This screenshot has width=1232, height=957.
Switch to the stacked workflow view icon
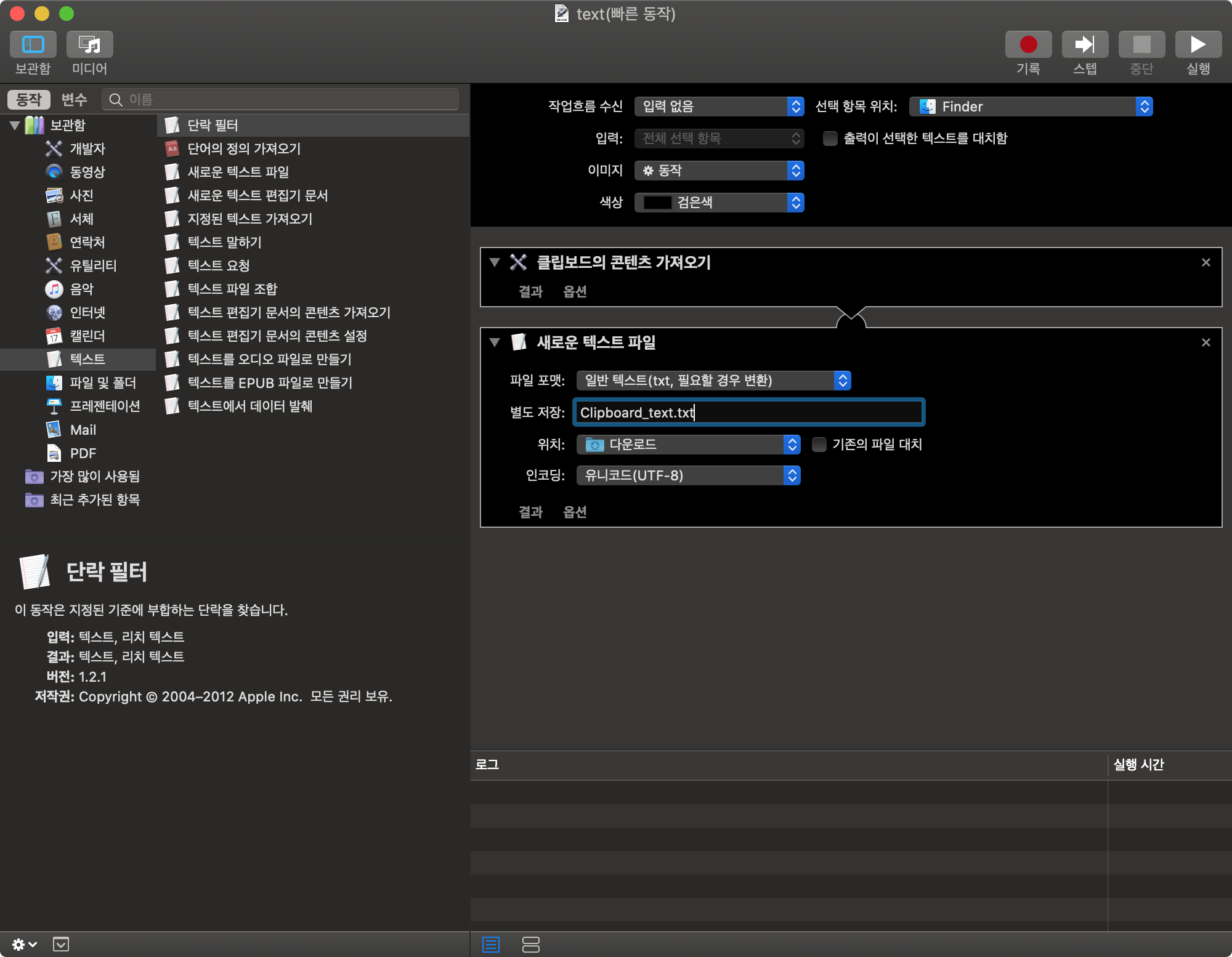(x=530, y=944)
